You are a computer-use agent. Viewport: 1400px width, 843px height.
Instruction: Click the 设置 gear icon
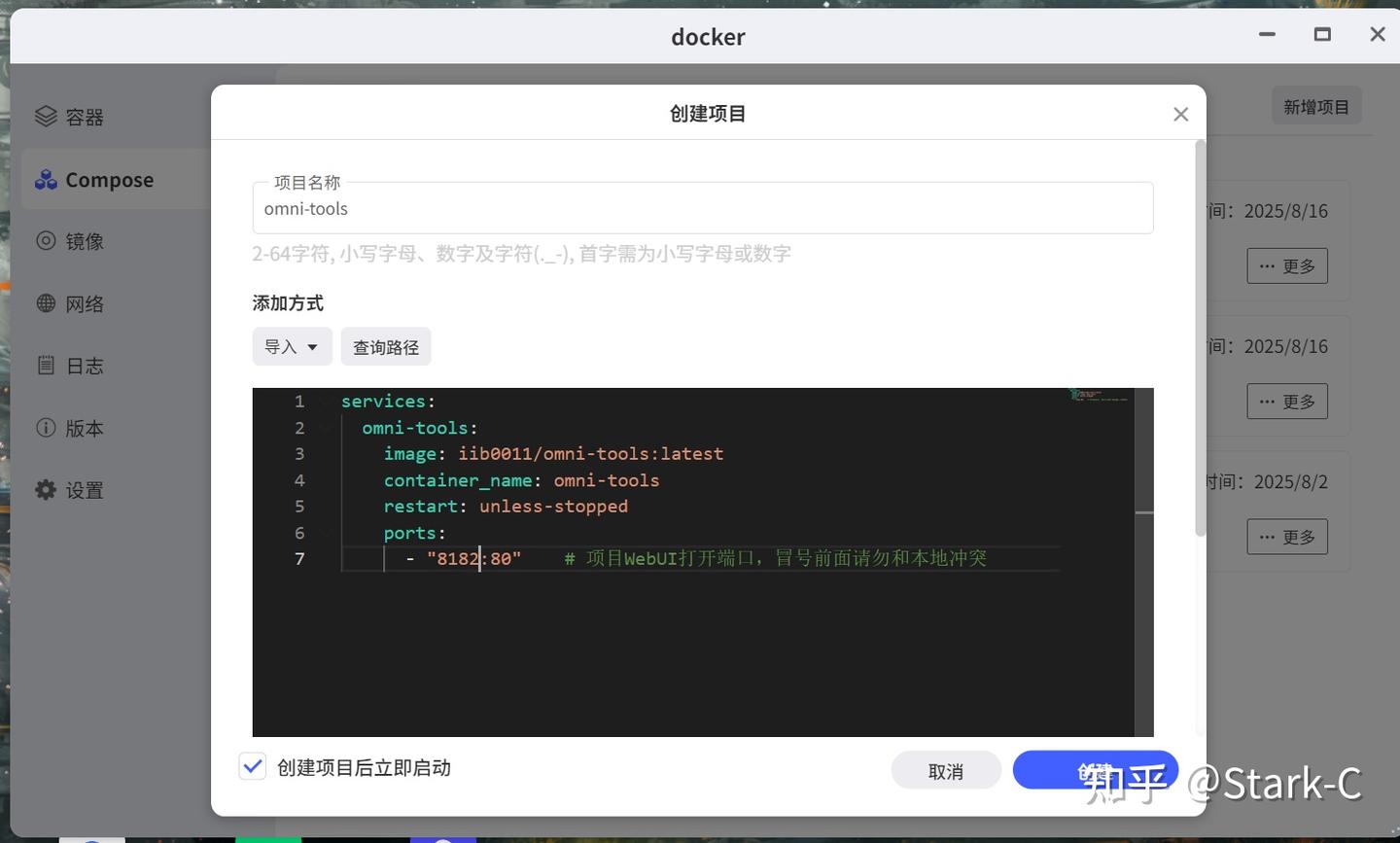coord(46,489)
